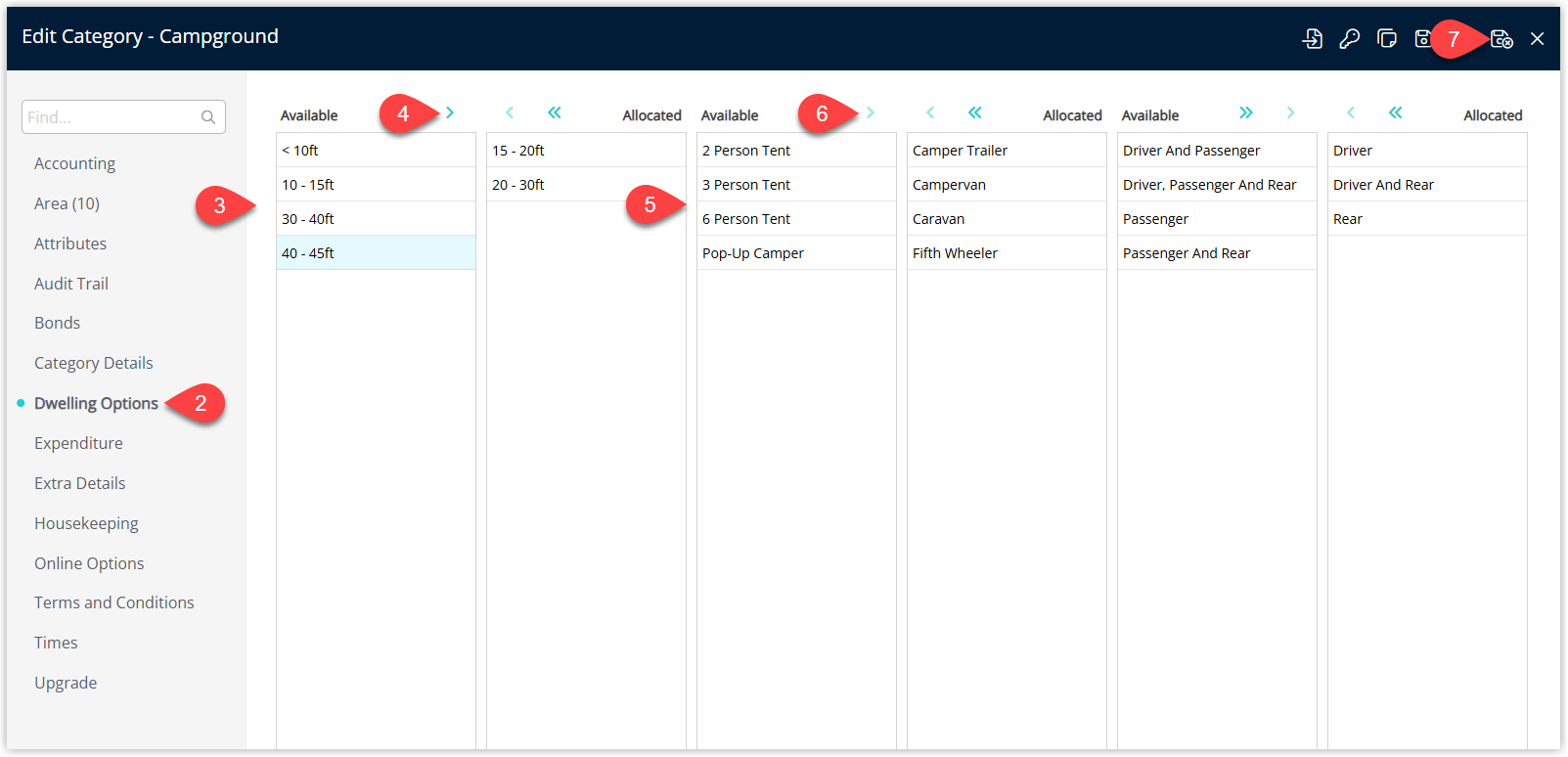Click double left arrow above '15 - 20ft' list
Image resolution: width=1568 pixels, height=757 pixels.
pyautogui.click(x=555, y=112)
